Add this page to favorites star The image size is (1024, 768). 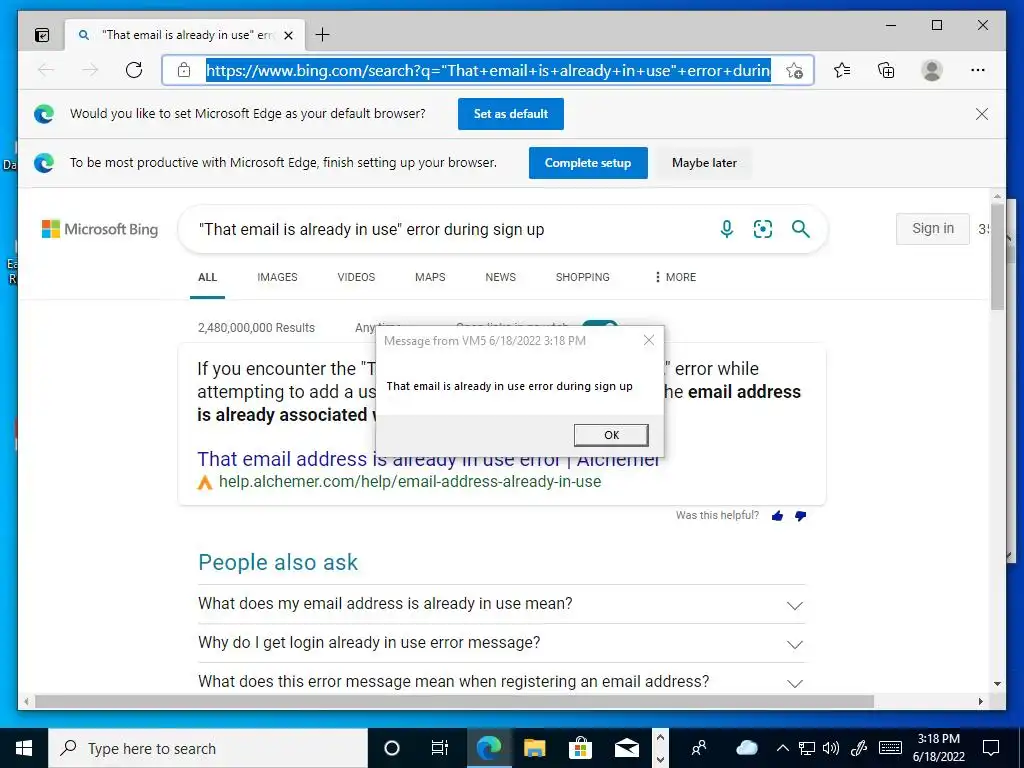794,71
